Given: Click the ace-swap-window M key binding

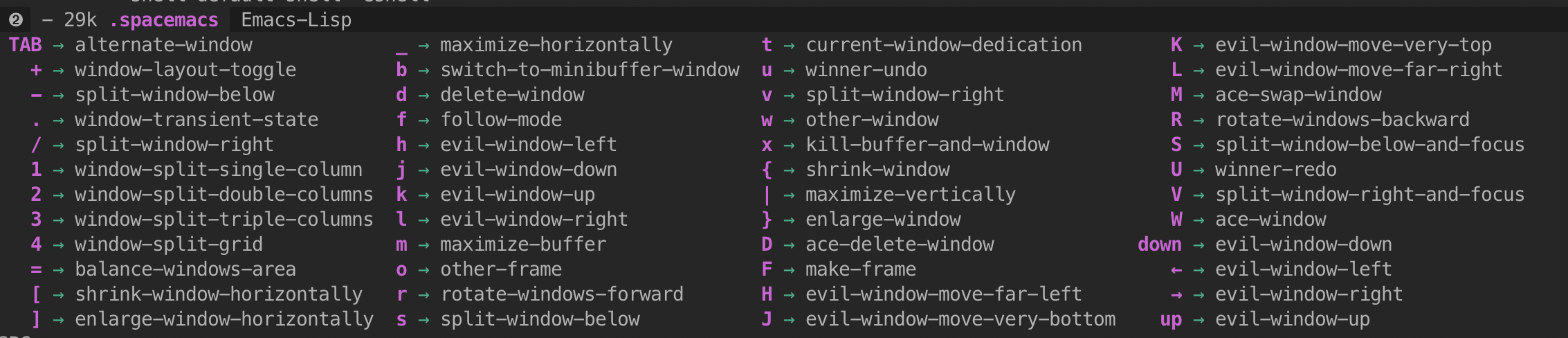Looking at the screenshot, I should coord(1276,95).
